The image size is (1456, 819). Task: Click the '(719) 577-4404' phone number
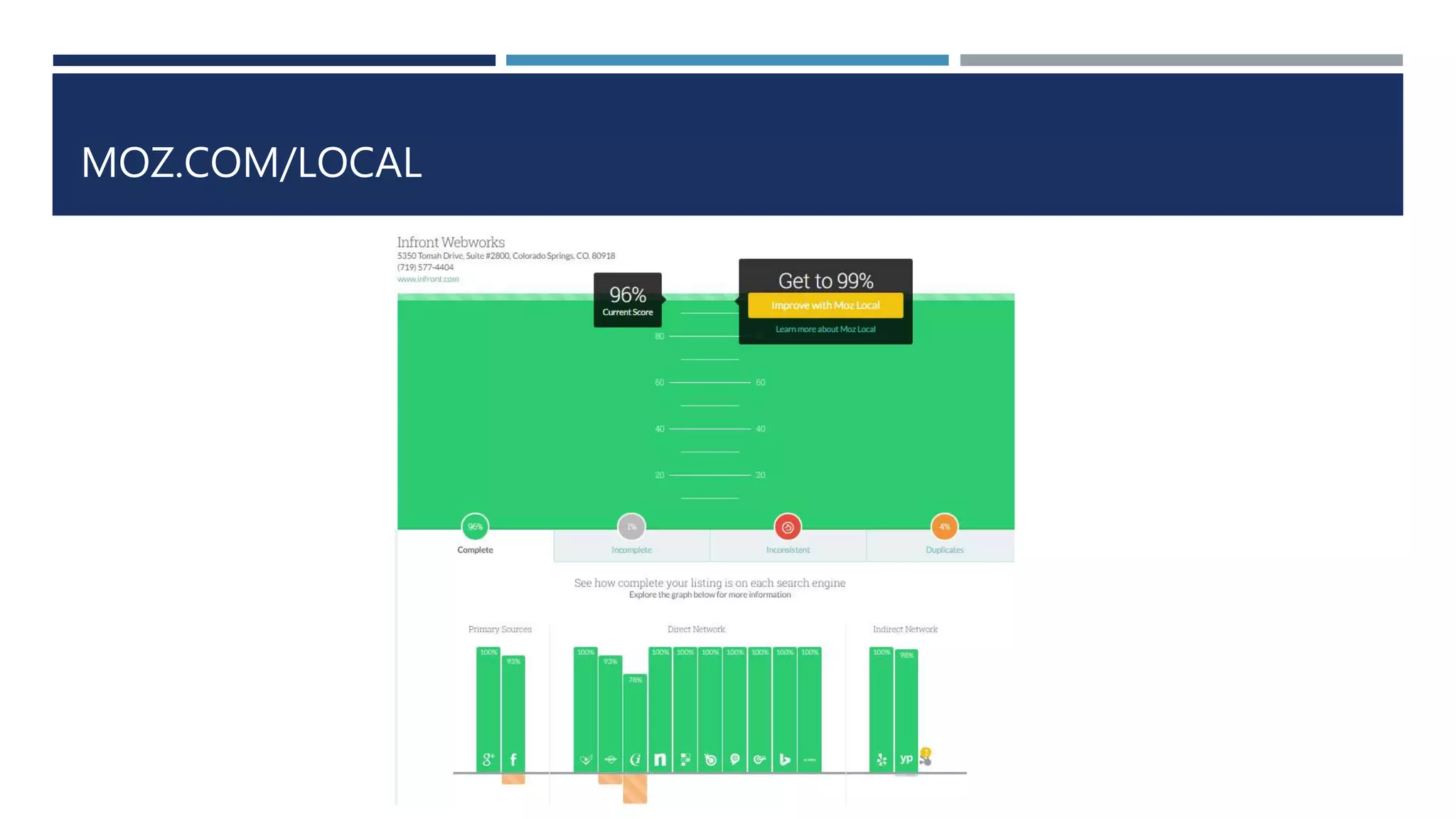425,267
